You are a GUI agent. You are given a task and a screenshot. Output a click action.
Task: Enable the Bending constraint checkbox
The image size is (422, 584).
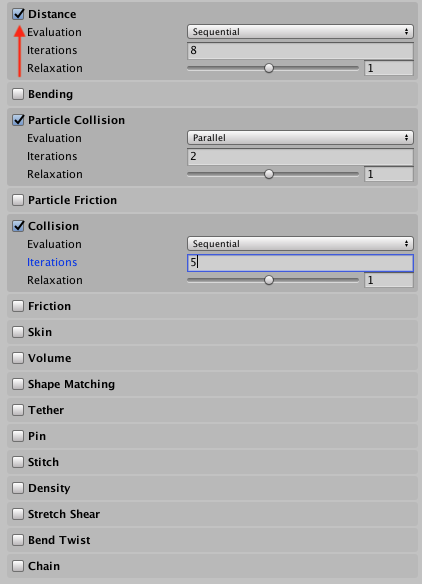coord(18,94)
